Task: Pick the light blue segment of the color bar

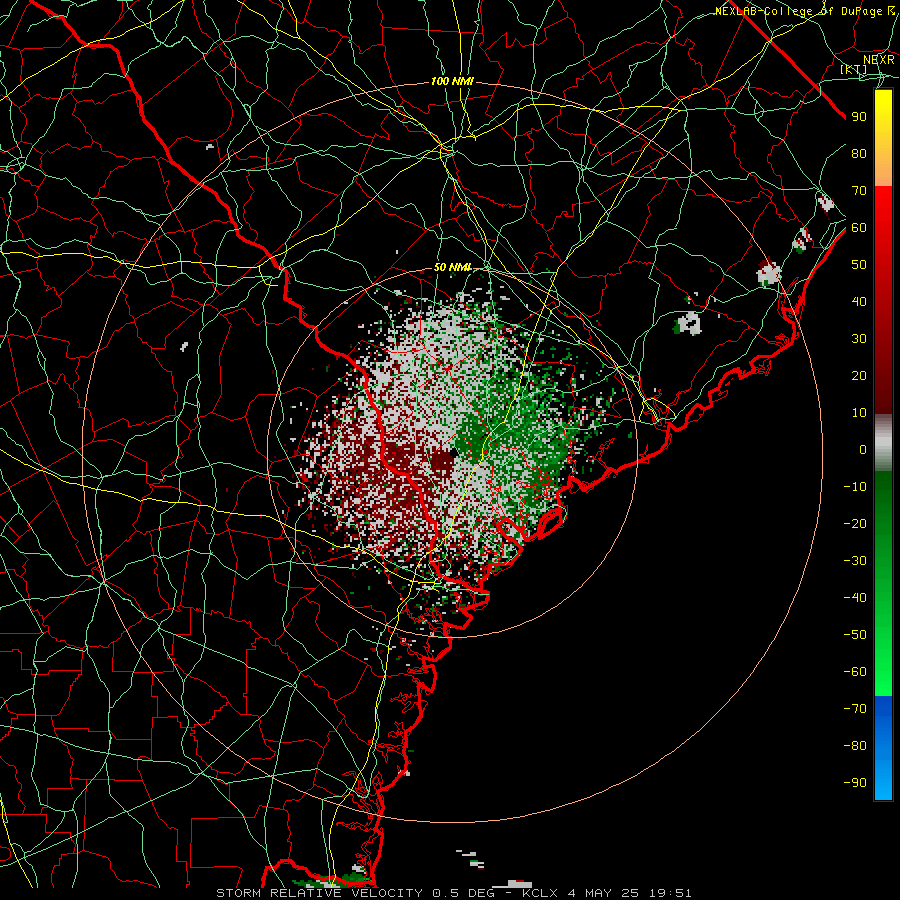Action: (x=883, y=778)
